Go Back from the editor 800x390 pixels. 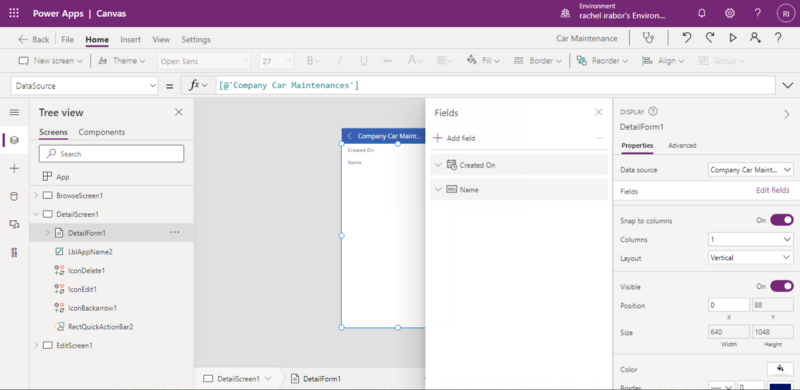click(34, 39)
